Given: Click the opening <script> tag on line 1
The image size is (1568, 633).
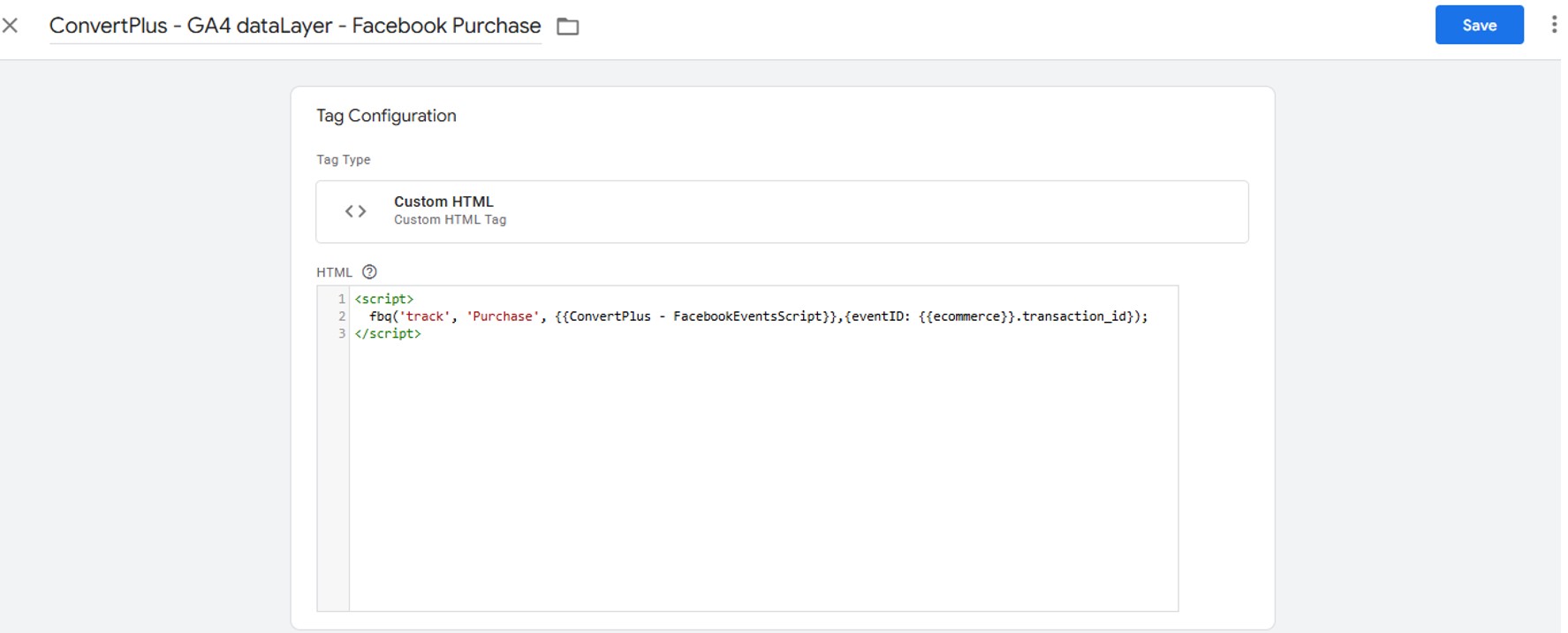Looking at the screenshot, I should point(384,299).
